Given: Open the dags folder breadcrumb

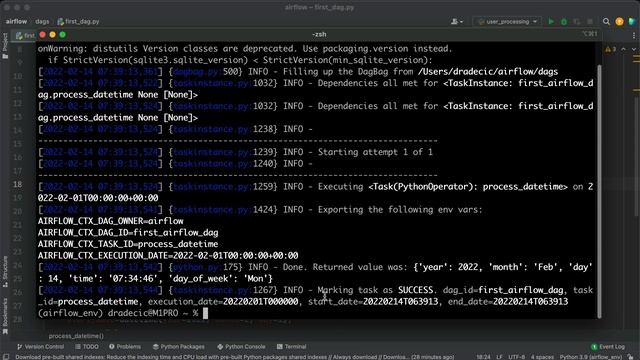Looking at the screenshot, I should point(42,22).
